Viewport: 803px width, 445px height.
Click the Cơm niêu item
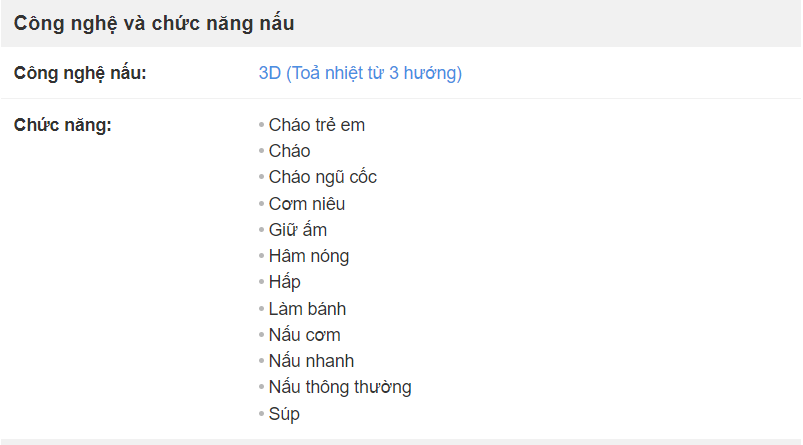[307, 204]
